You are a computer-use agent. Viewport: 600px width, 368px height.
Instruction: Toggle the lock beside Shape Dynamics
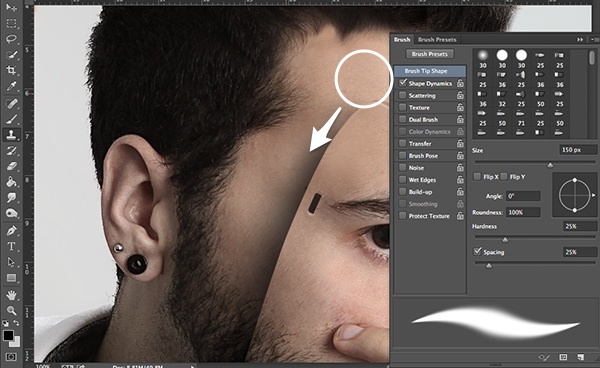[460, 83]
